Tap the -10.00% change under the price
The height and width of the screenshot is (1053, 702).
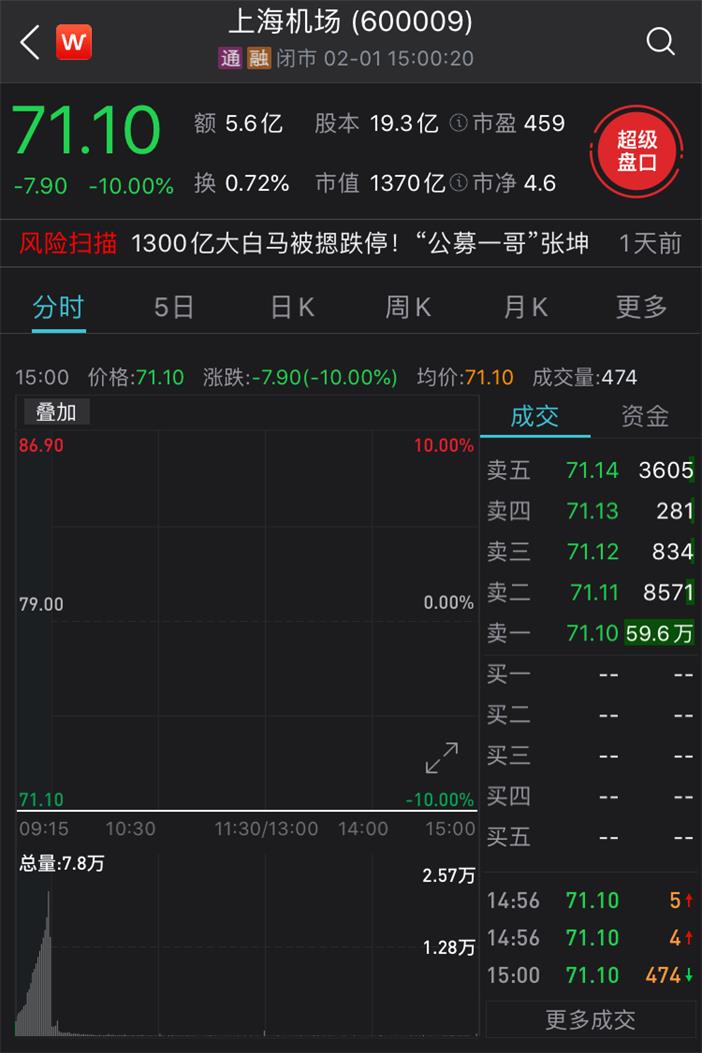pos(132,186)
